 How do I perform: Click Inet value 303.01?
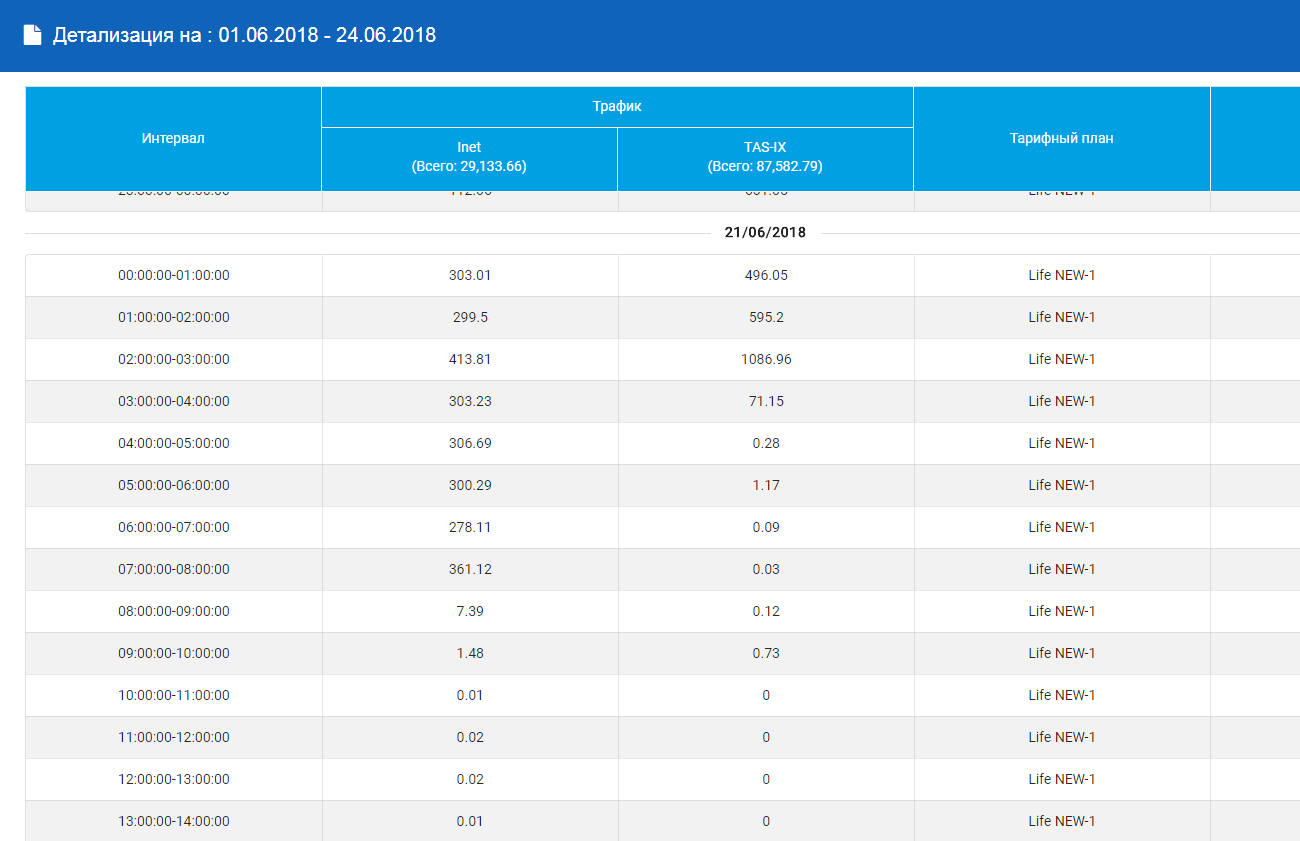click(x=470, y=275)
